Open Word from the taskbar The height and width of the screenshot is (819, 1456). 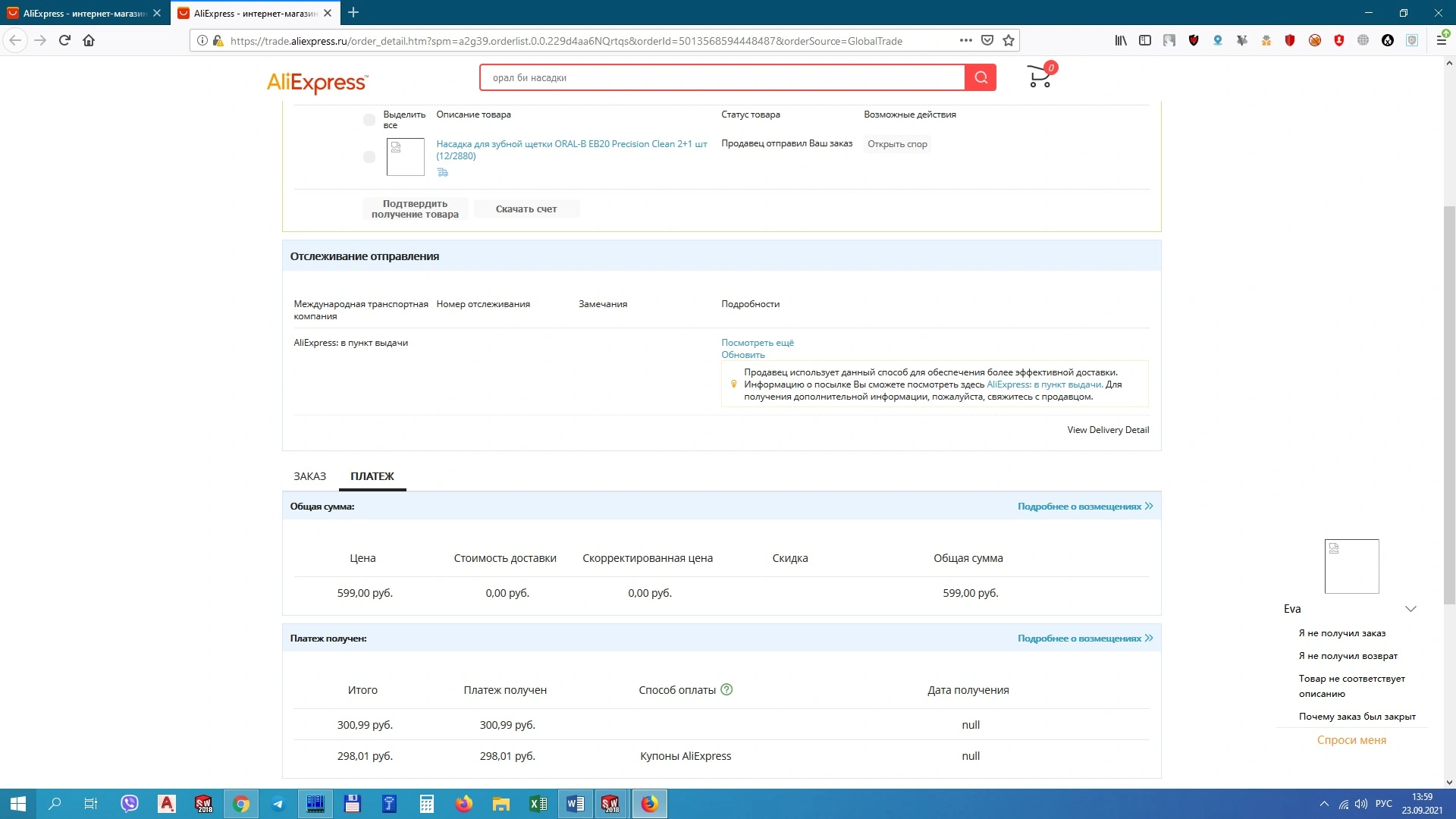(576, 804)
